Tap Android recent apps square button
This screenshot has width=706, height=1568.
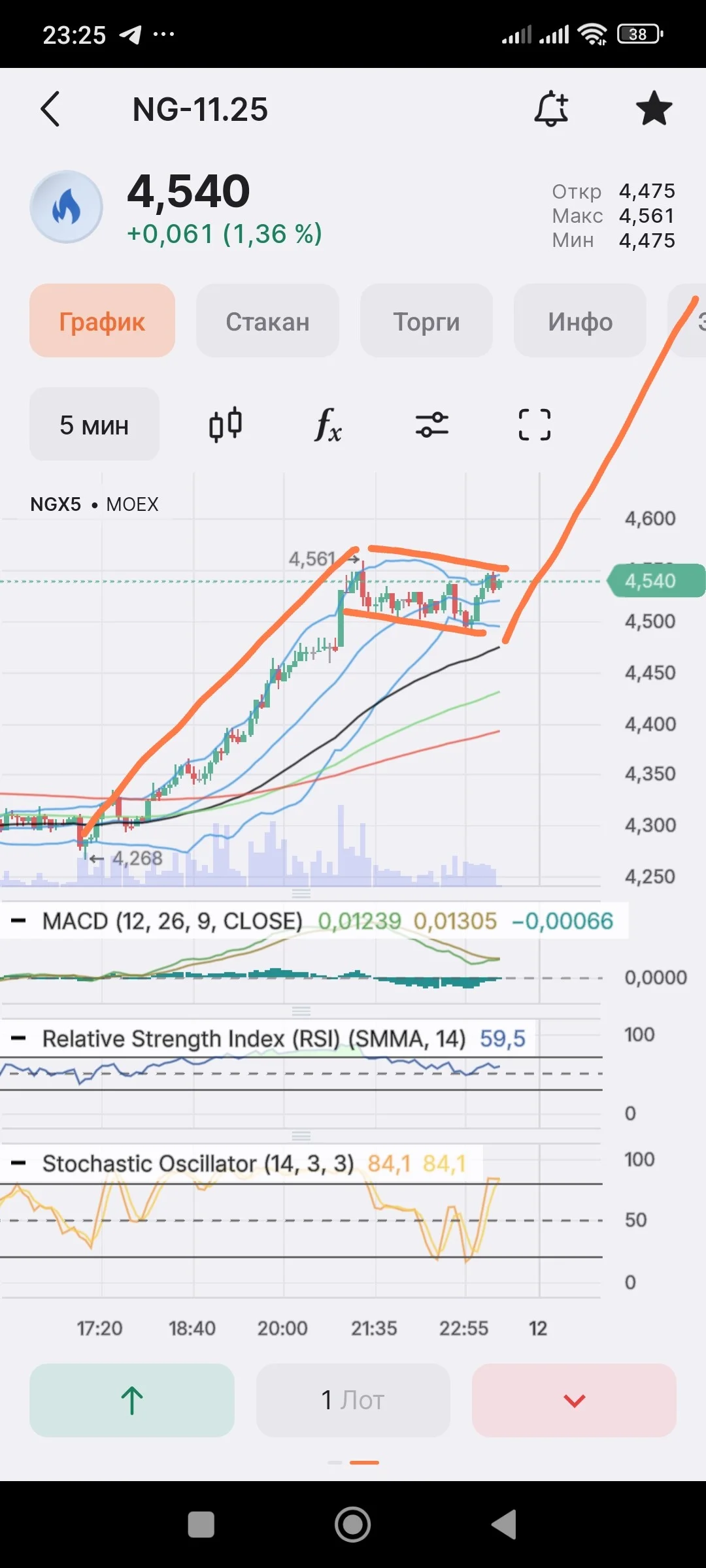(x=201, y=1525)
